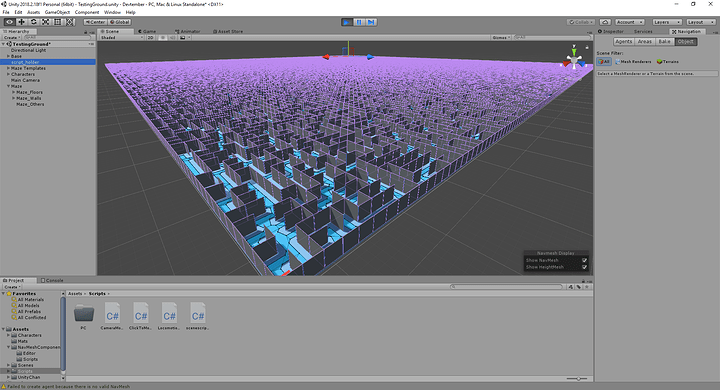Click the Step frame button
Image resolution: width=720 pixels, height=390 pixels.
371,22
